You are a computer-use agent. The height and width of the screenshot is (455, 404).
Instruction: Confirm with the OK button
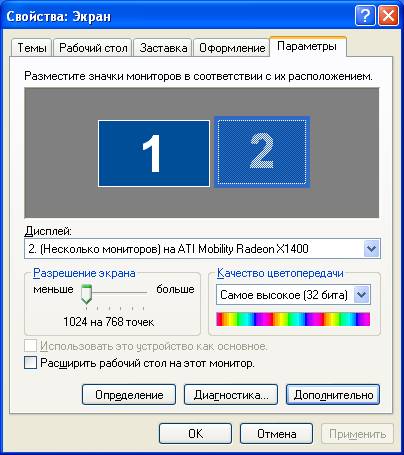point(195,433)
